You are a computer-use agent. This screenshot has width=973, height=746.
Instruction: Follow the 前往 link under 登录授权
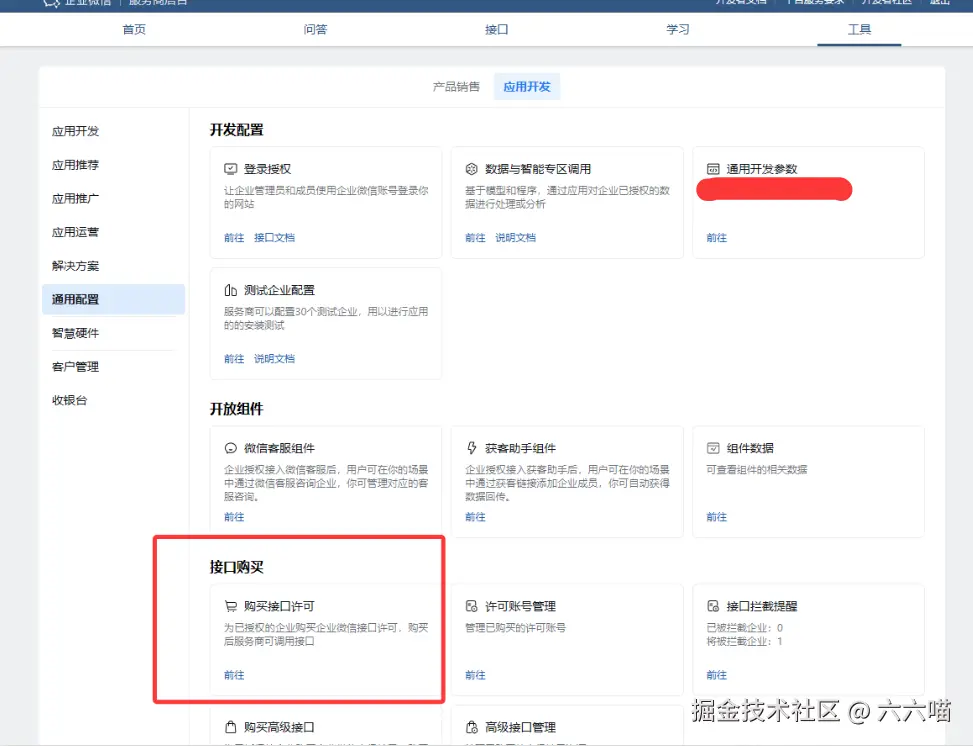click(234, 237)
